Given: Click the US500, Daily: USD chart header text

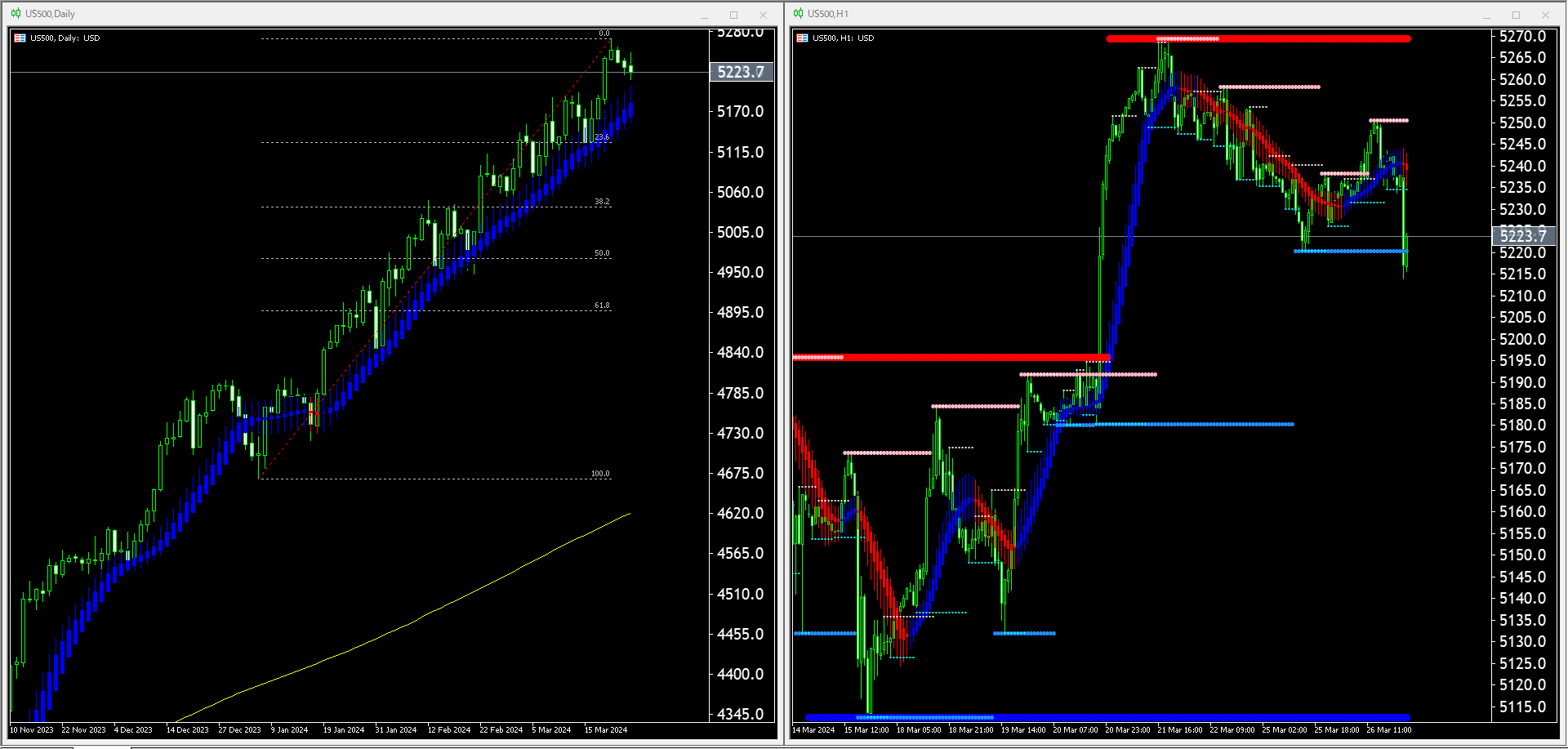Looking at the screenshot, I should coord(65,38).
